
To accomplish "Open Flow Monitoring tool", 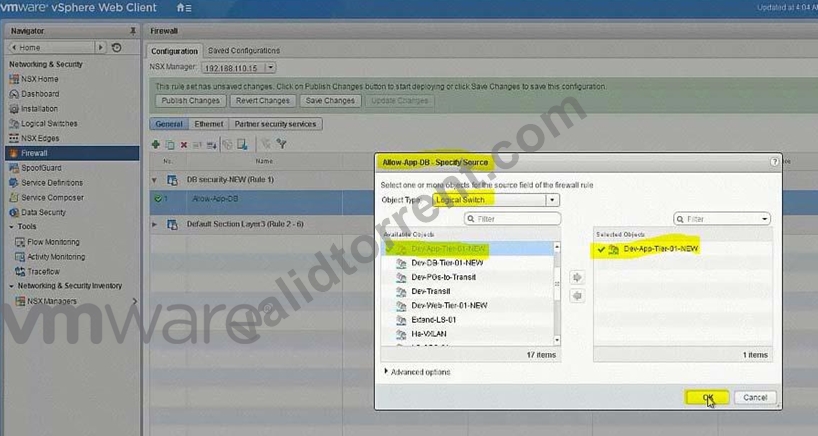I will 53,242.
